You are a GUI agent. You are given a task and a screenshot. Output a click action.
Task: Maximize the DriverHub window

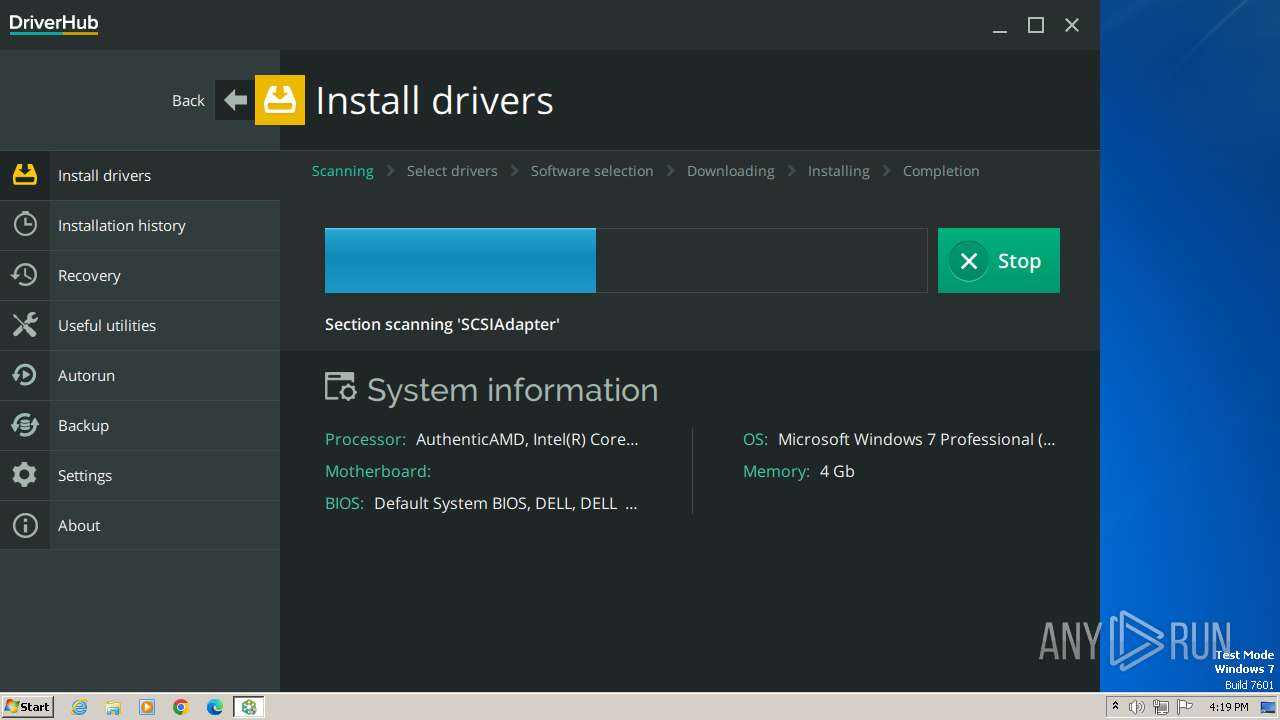click(x=1036, y=26)
